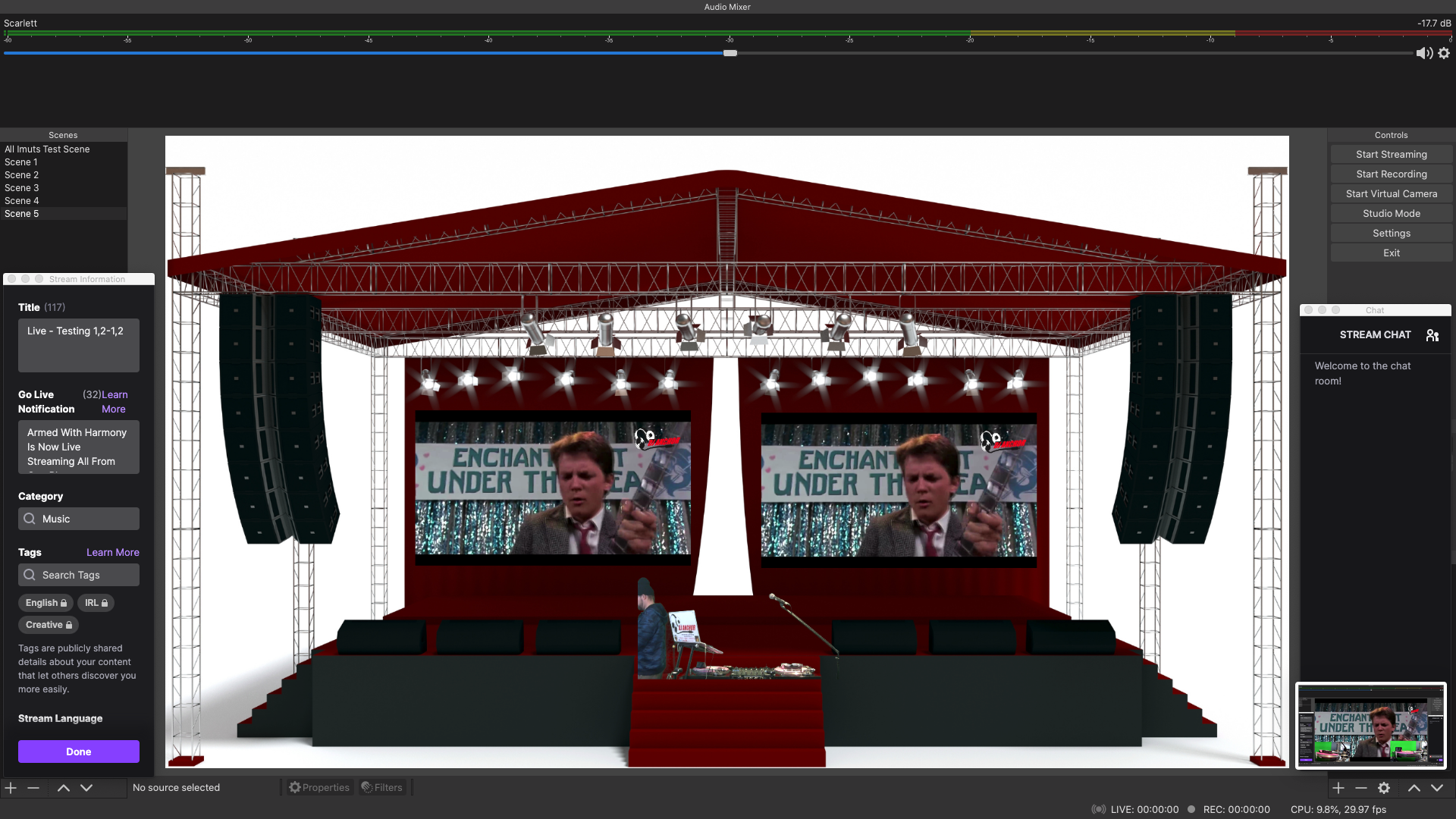This screenshot has width=1456, height=819.
Task: Click the CPU 9.8%, 29.97 fps status
Action: (x=1338, y=809)
